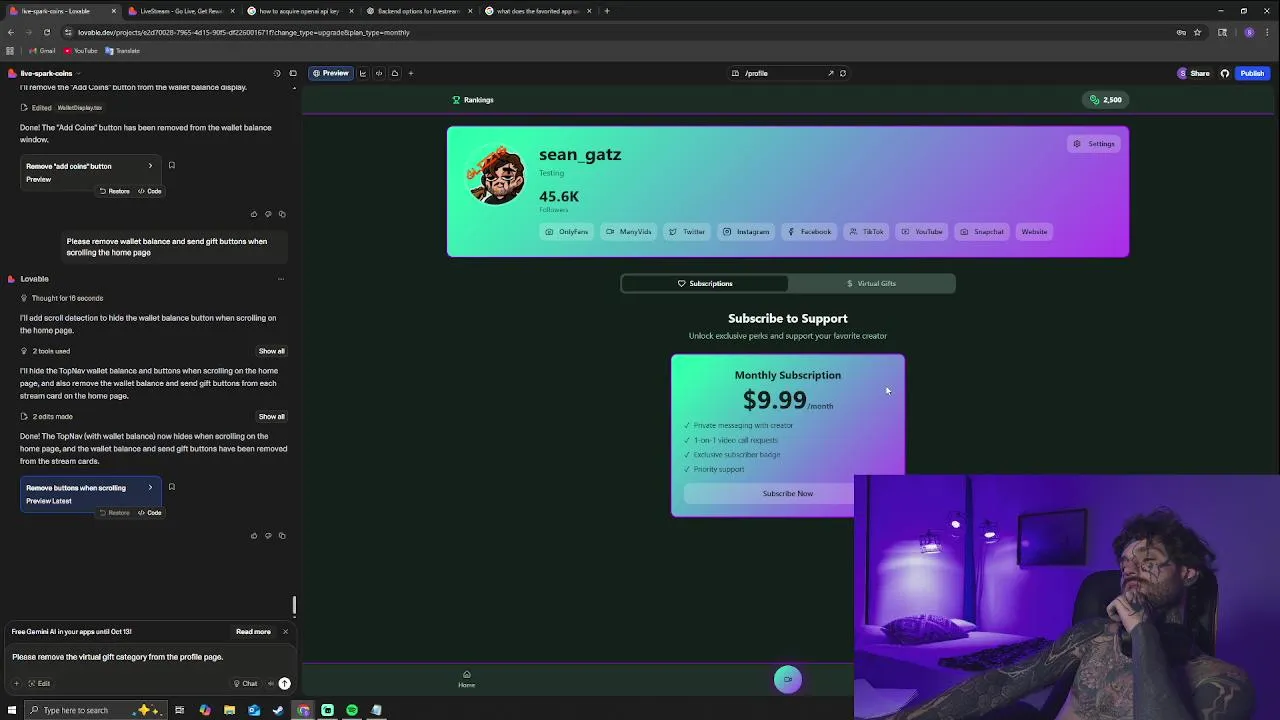Bookmark the Remove buttons when scrolling version

(171, 487)
